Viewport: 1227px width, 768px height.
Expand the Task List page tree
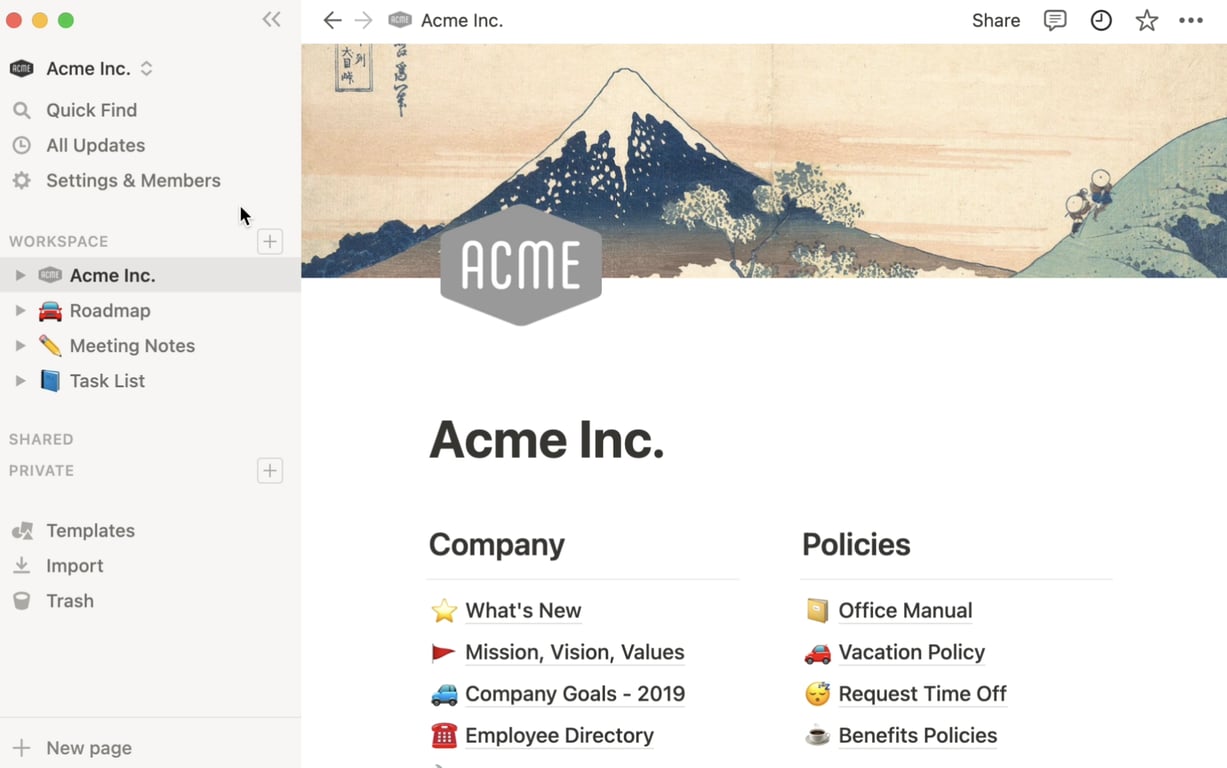click(20, 381)
